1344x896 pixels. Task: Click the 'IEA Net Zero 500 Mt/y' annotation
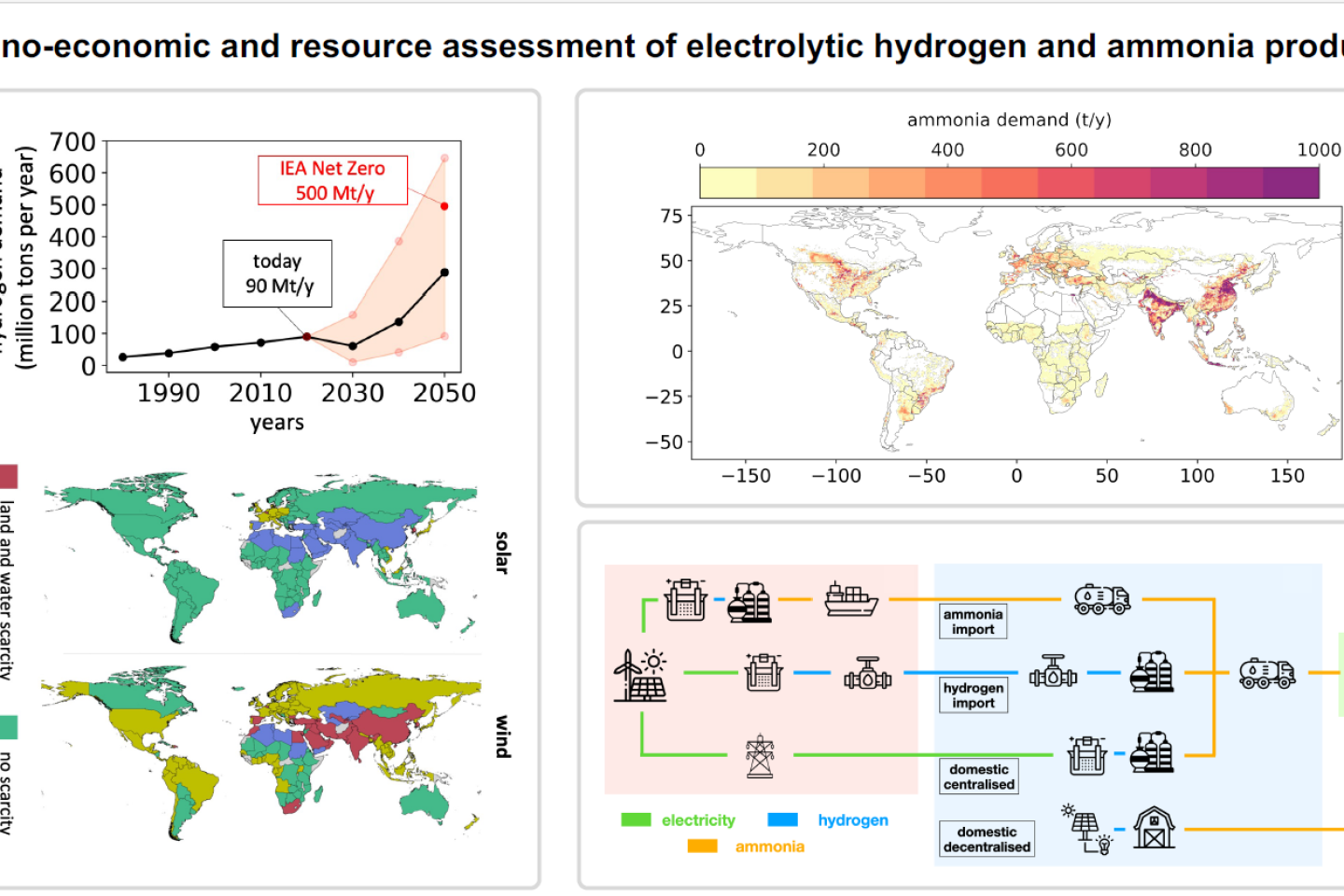pyautogui.click(x=333, y=180)
